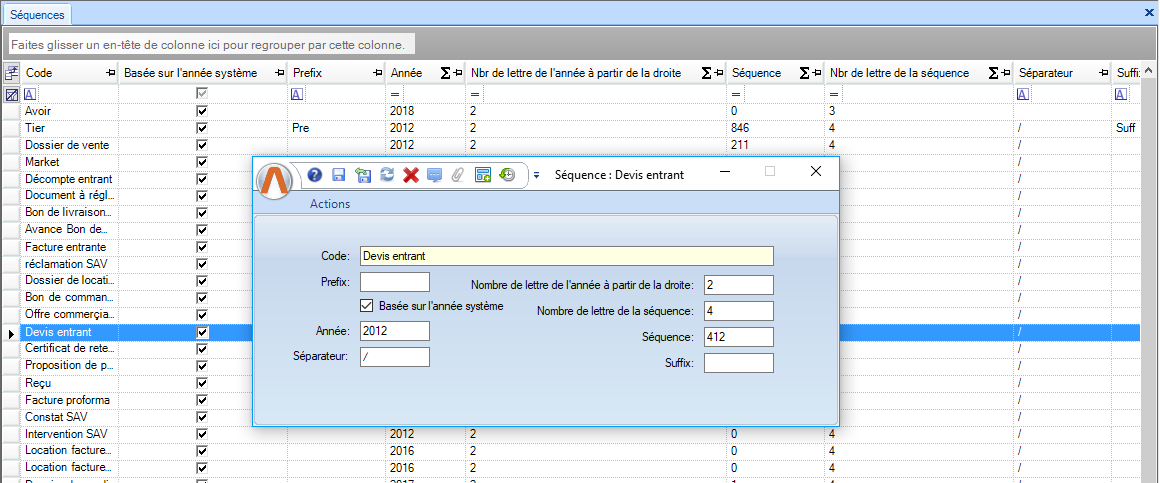
Task: Open the Année column filter operator selector
Action: (x=396, y=94)
